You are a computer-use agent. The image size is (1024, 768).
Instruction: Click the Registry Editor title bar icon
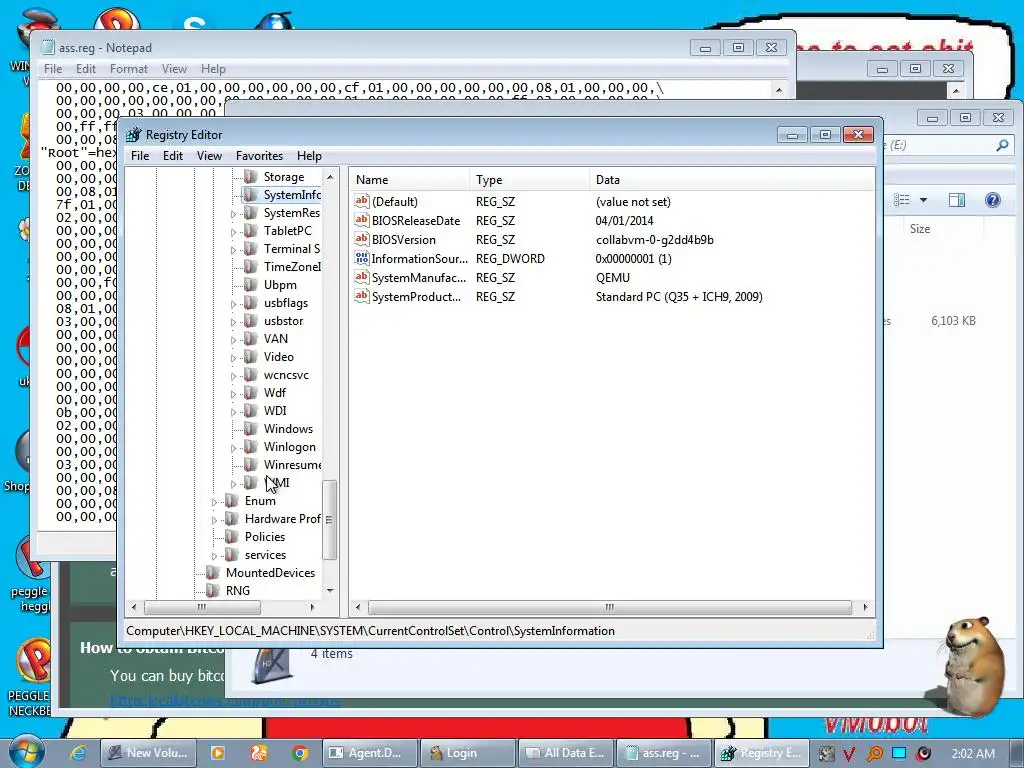tap(134, 135)
